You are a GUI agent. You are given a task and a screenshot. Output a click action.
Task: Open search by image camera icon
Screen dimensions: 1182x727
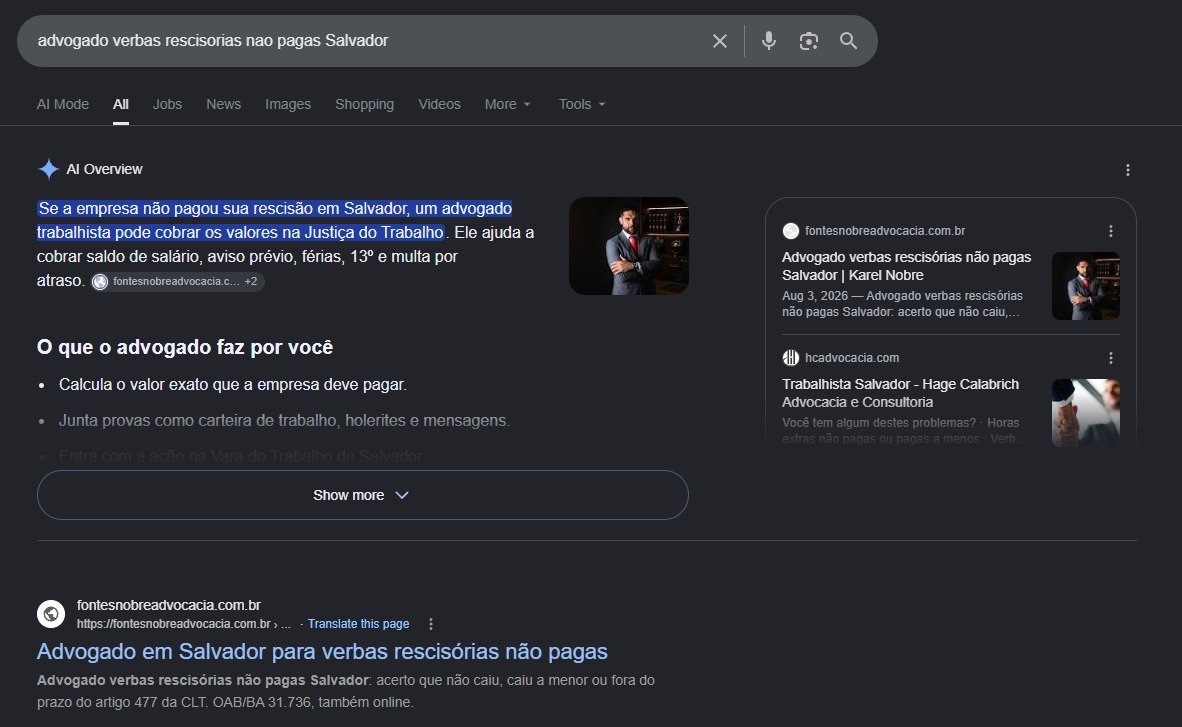point(809,41)
